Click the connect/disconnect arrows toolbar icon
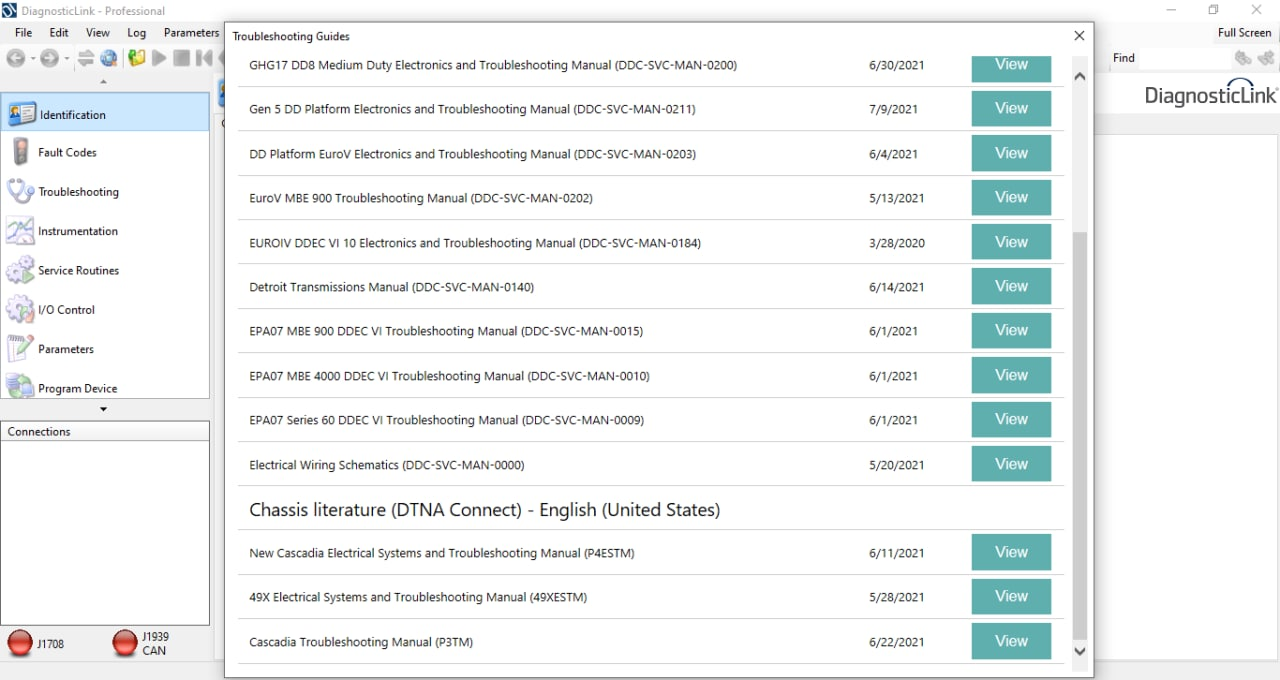The width and height of the screenshot is (1280, 680). click(86, 58)
